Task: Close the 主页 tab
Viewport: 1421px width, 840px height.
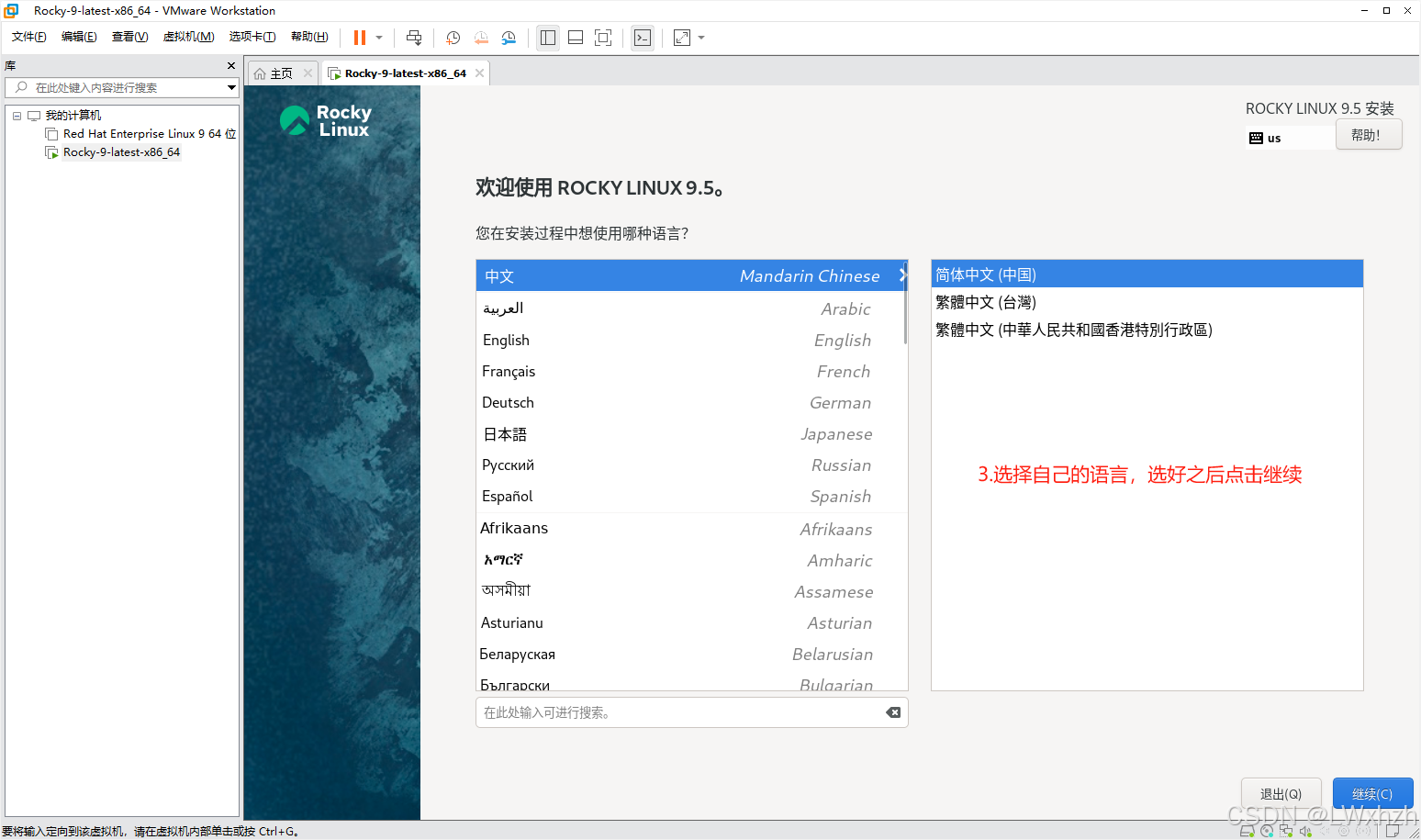Action: coord(308,73)
